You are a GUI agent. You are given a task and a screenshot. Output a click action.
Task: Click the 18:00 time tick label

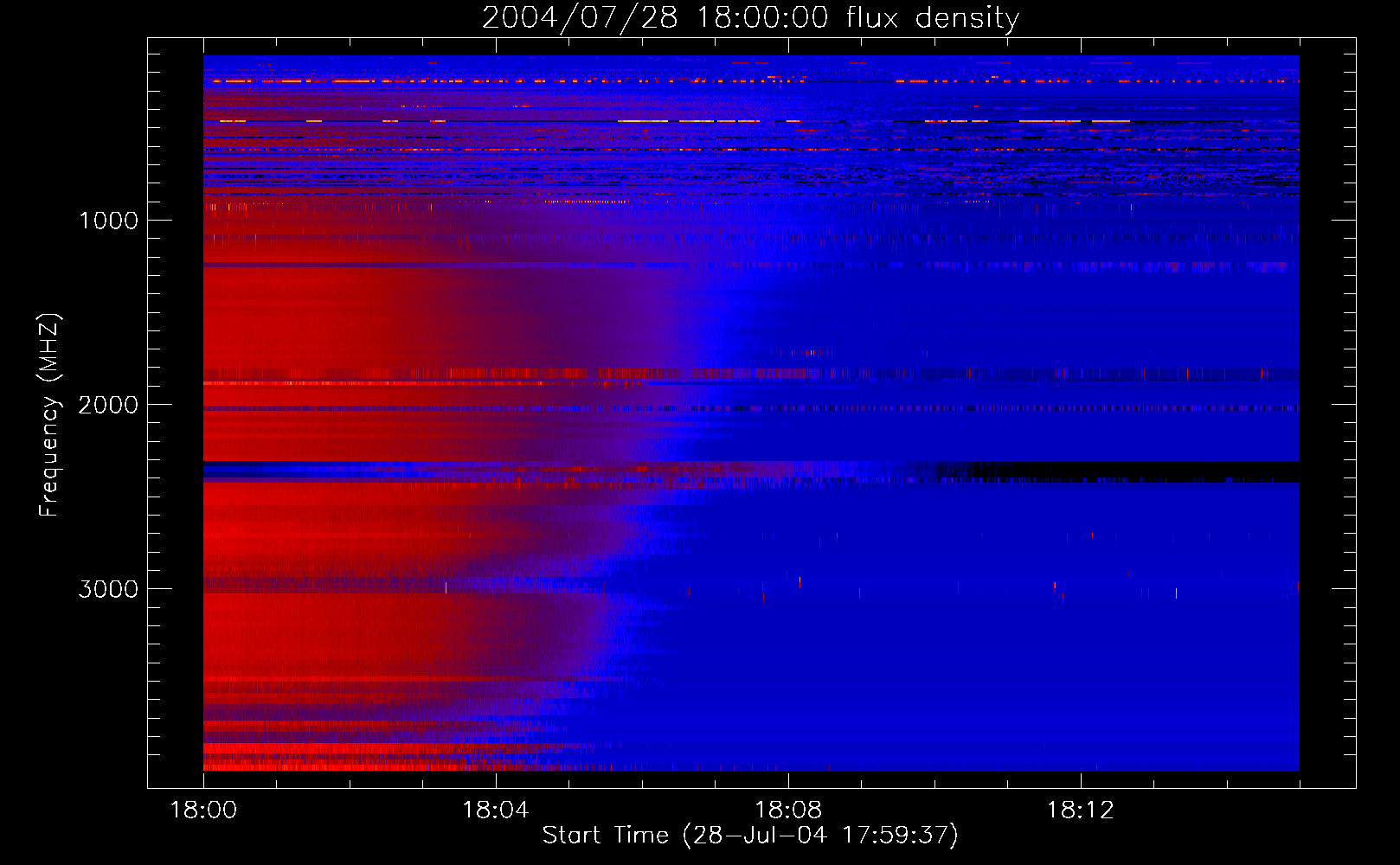[x=203, y=811]
